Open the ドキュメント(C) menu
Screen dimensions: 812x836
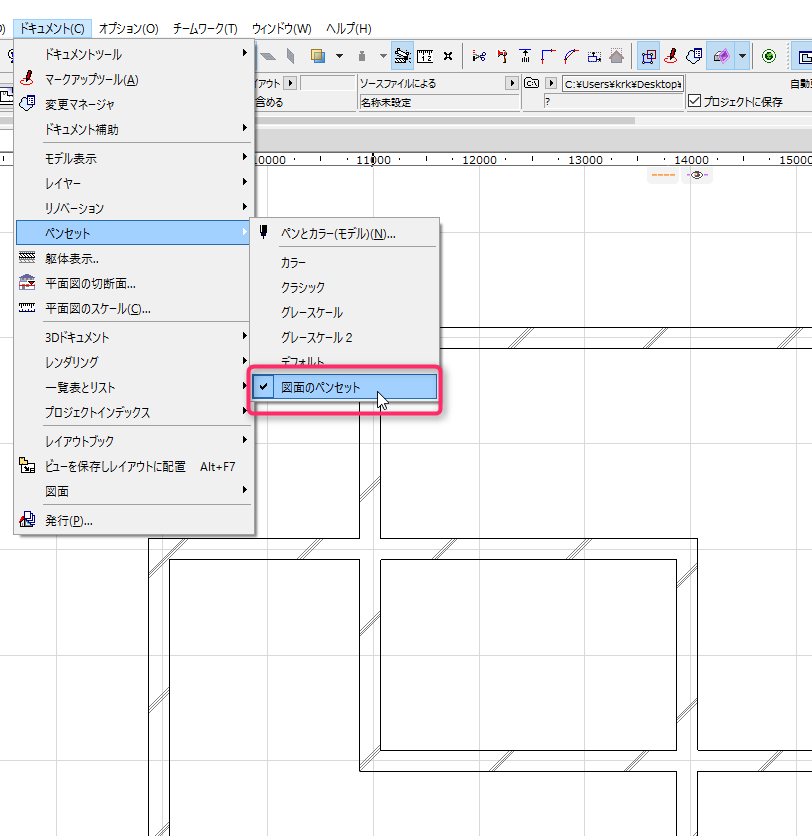click(x=52, y=28)
